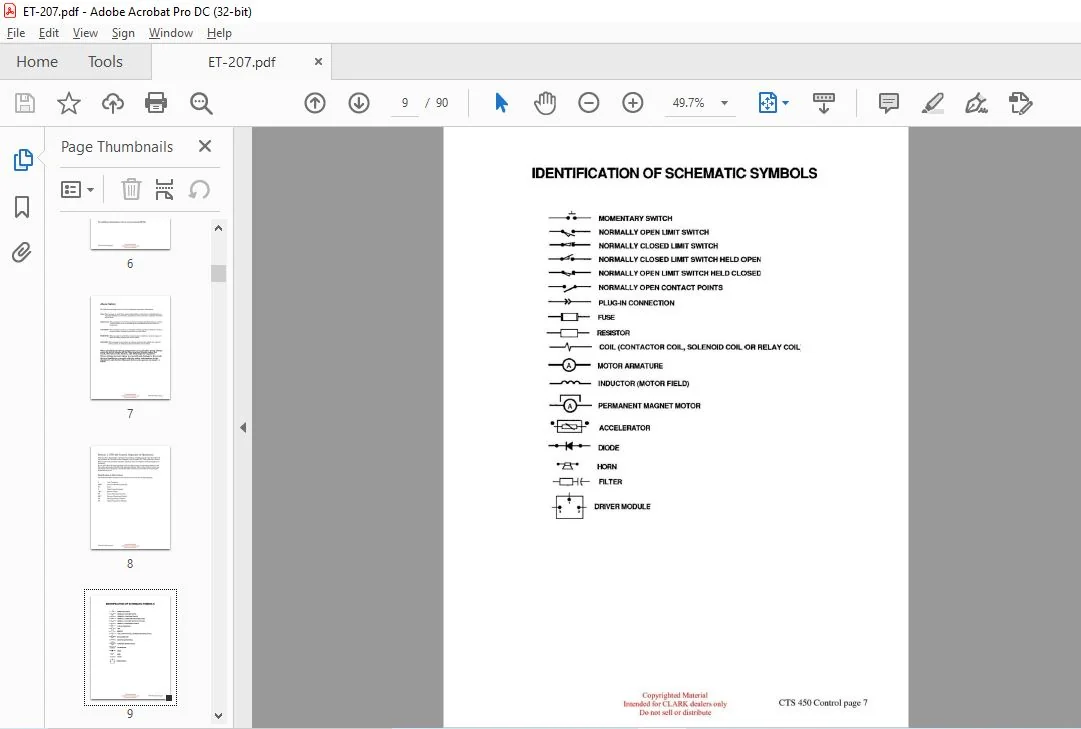The image size is (1081, 729).
Task: Click the MOTOR ARMATURE label
Action: [x=630, y=366]
